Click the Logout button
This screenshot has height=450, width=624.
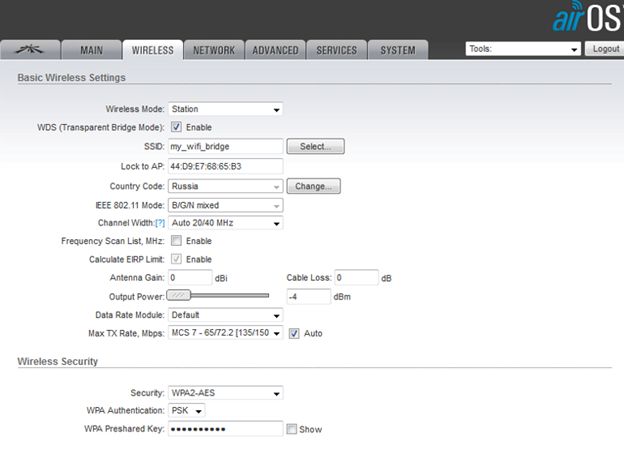point(606,49)
